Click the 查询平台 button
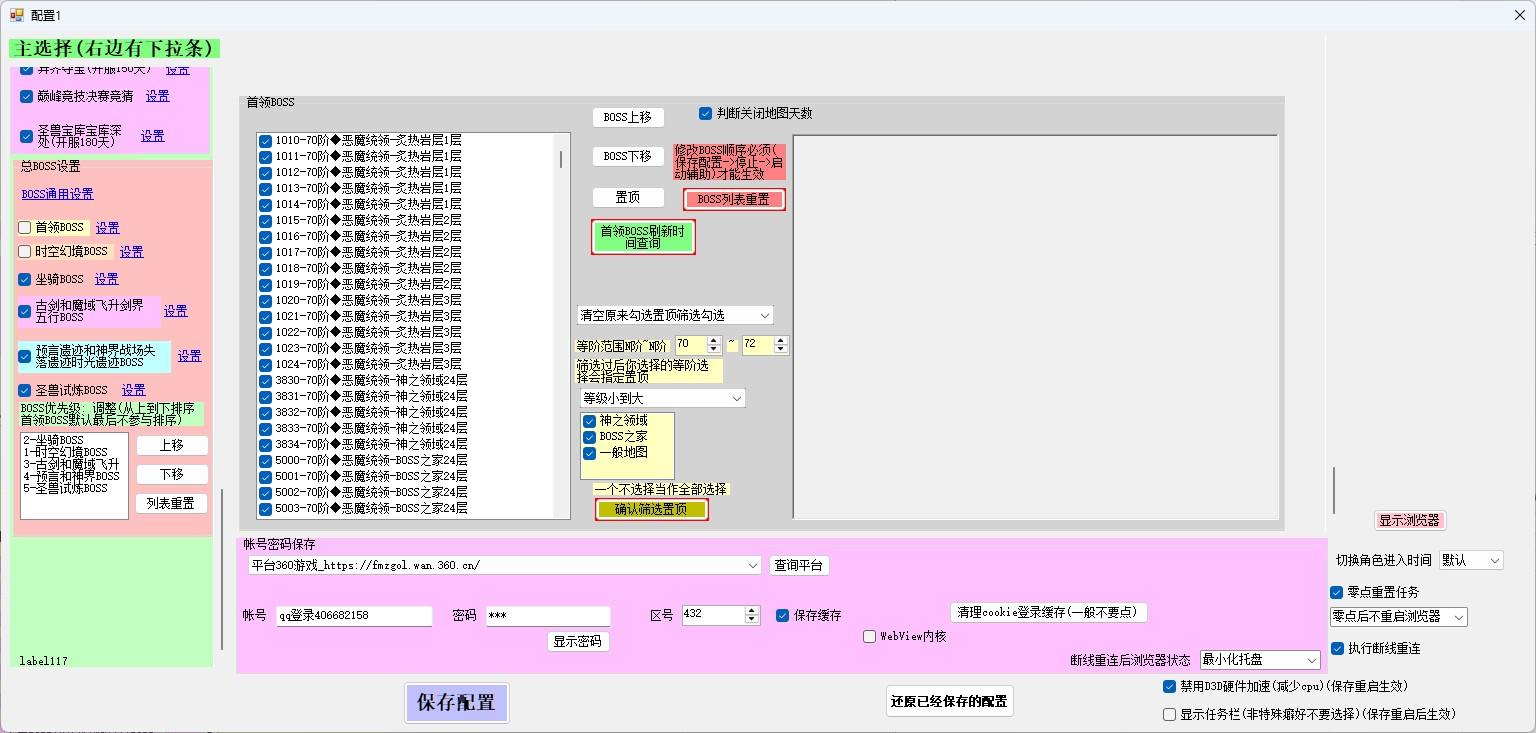Screen dimensions: 1536x733 (x=799, y=565)
